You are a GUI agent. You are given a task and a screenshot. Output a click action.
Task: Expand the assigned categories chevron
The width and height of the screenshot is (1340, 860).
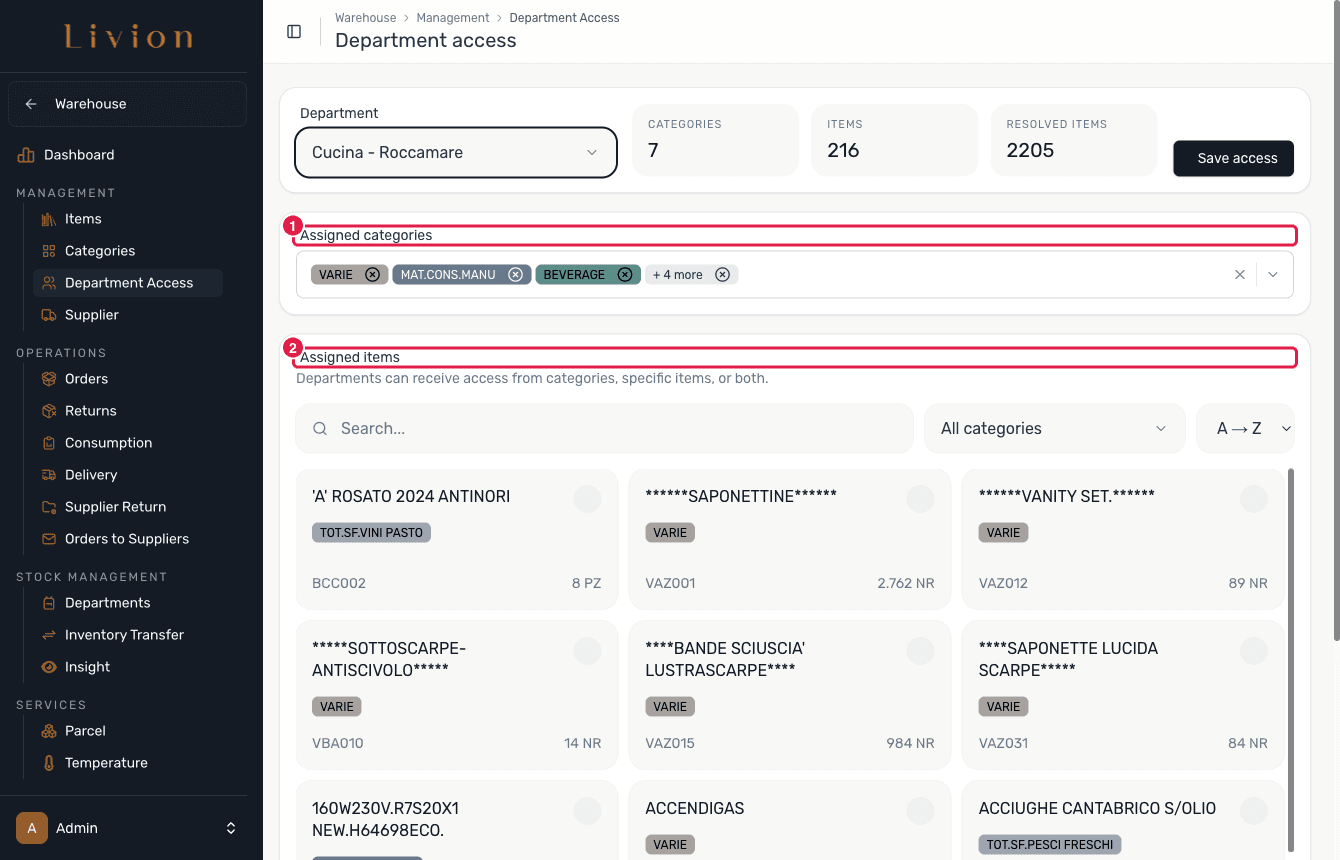pos(1273,275)
